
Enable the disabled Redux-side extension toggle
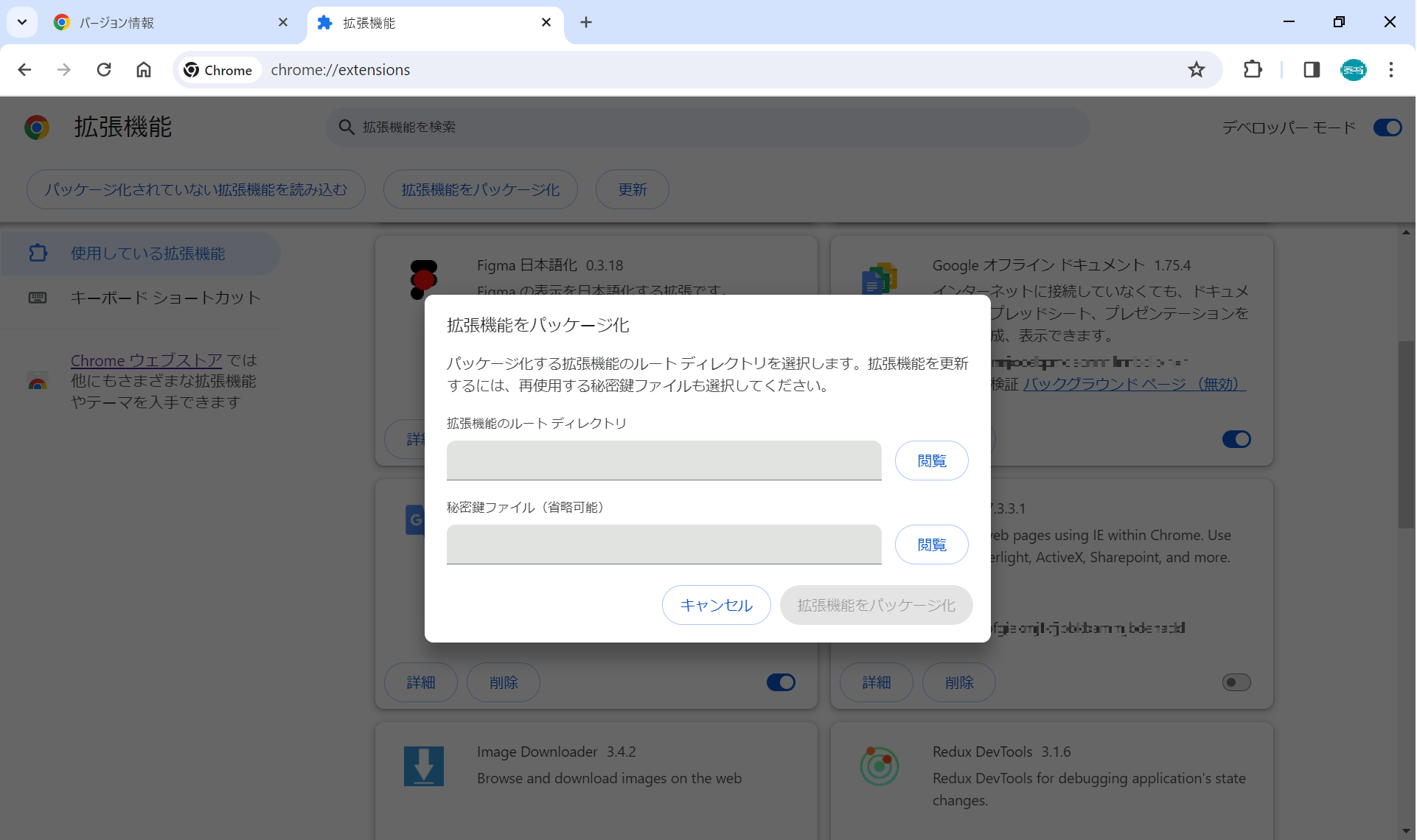[x=1236, y=682]
